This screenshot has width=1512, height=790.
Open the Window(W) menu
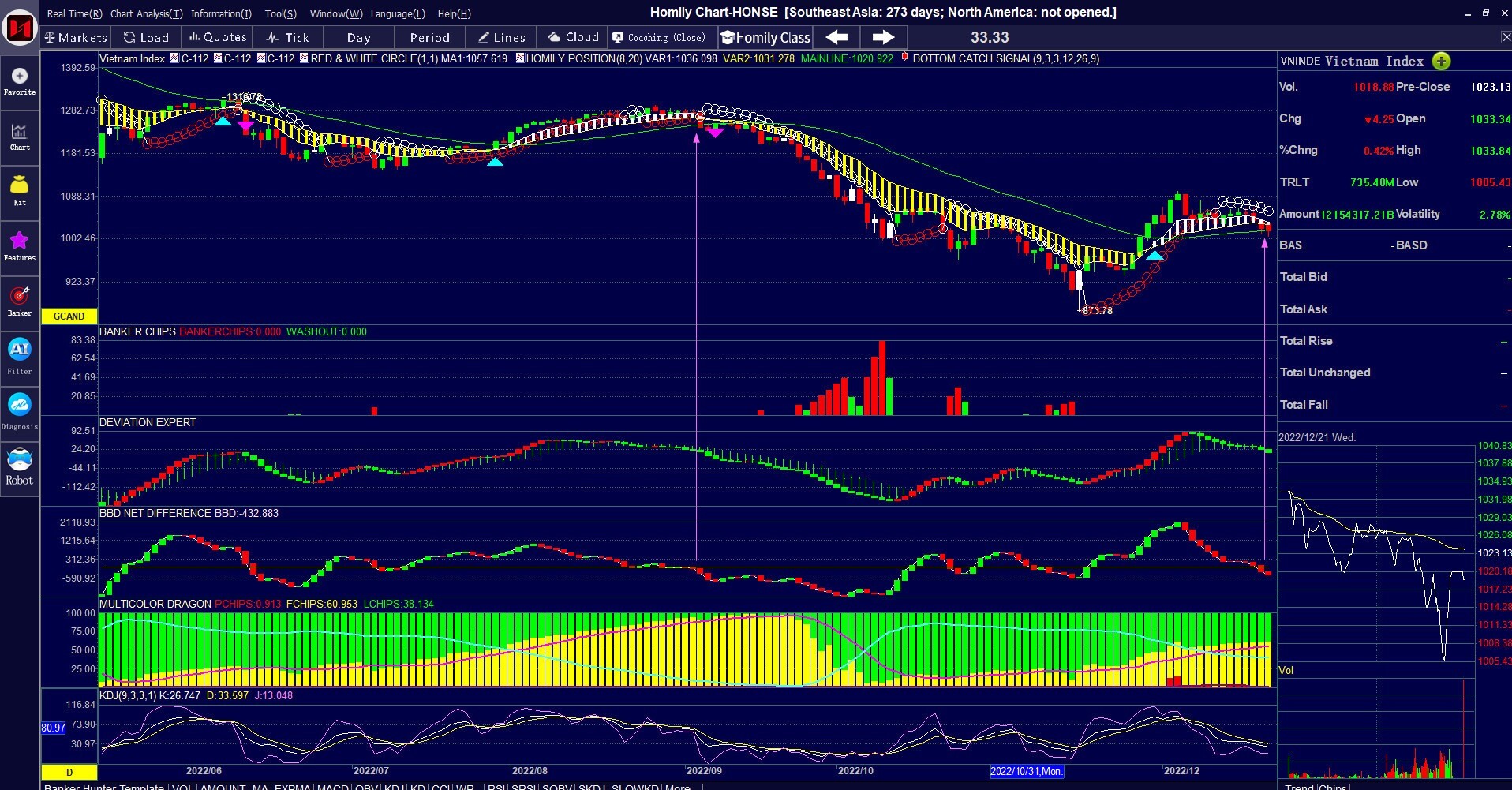click(x=336, y=13)
